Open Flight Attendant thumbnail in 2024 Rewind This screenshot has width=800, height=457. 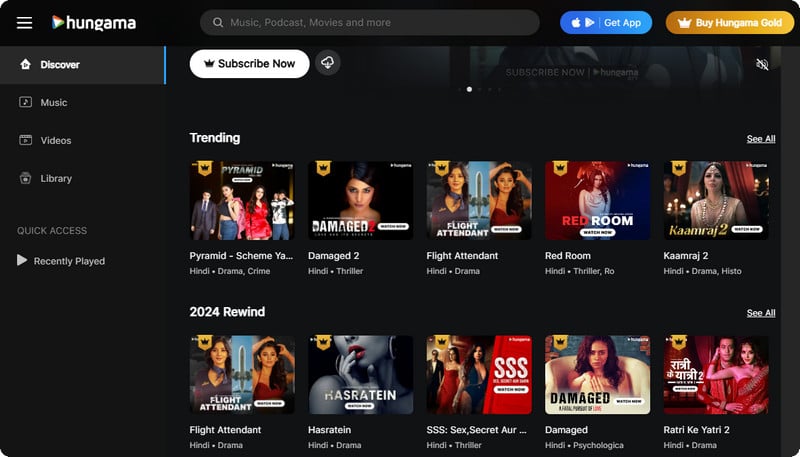click(242, 374)
